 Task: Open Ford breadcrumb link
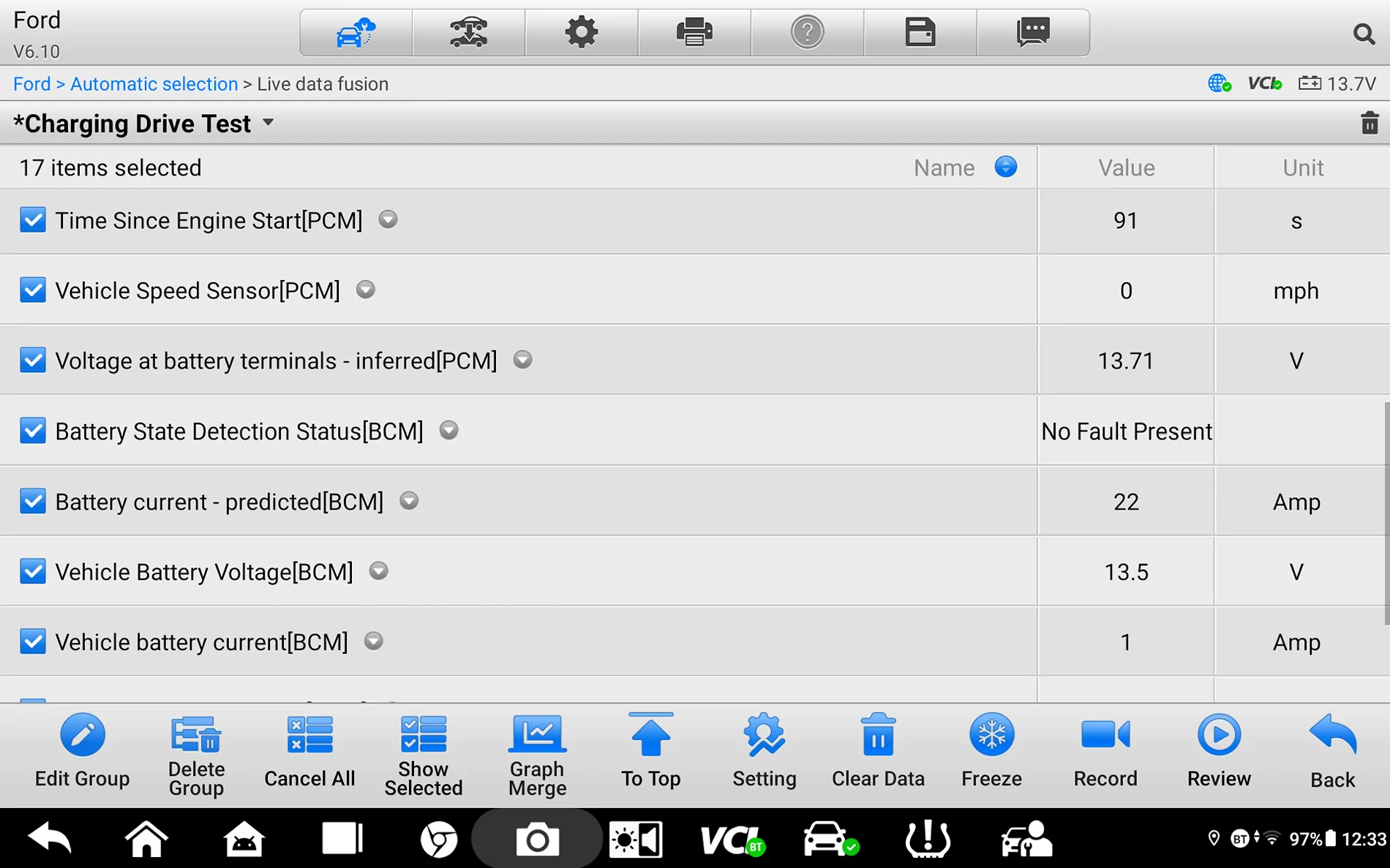point(32,84)
